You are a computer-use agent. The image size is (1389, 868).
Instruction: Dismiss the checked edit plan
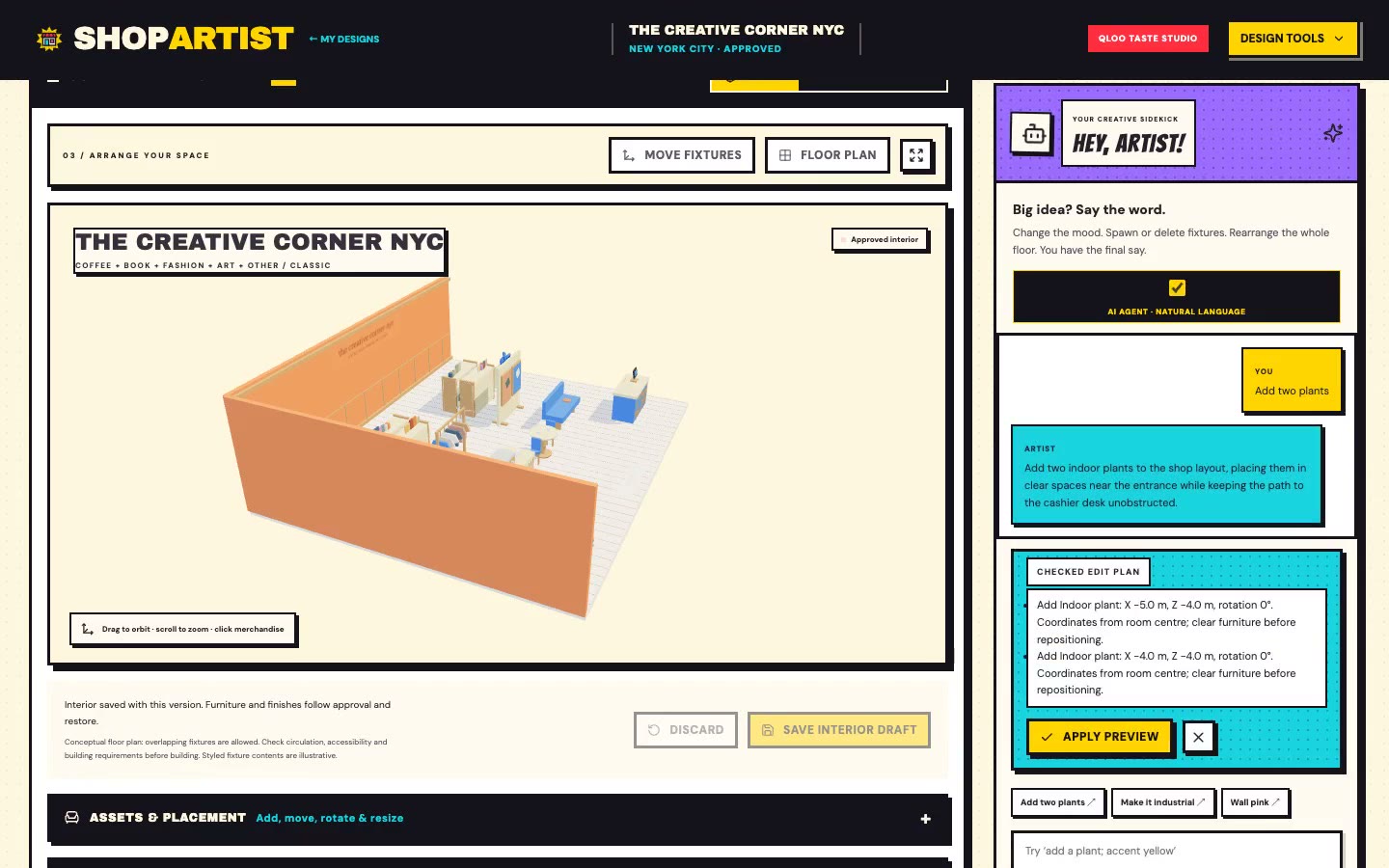pyautogui.click(x=1198, y=737)
